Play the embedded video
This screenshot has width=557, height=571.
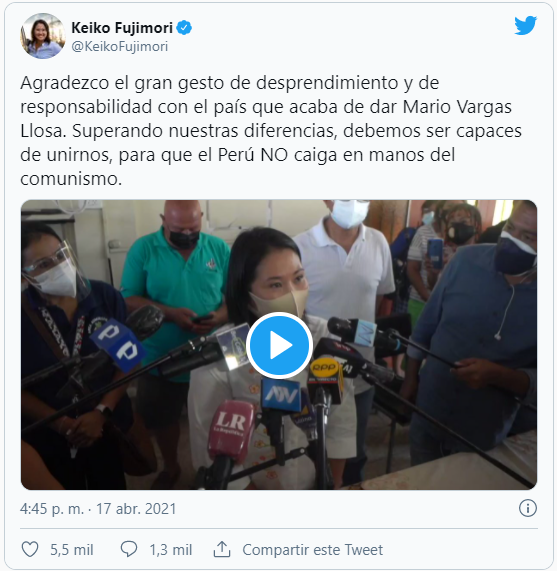[x=279, y=345]
